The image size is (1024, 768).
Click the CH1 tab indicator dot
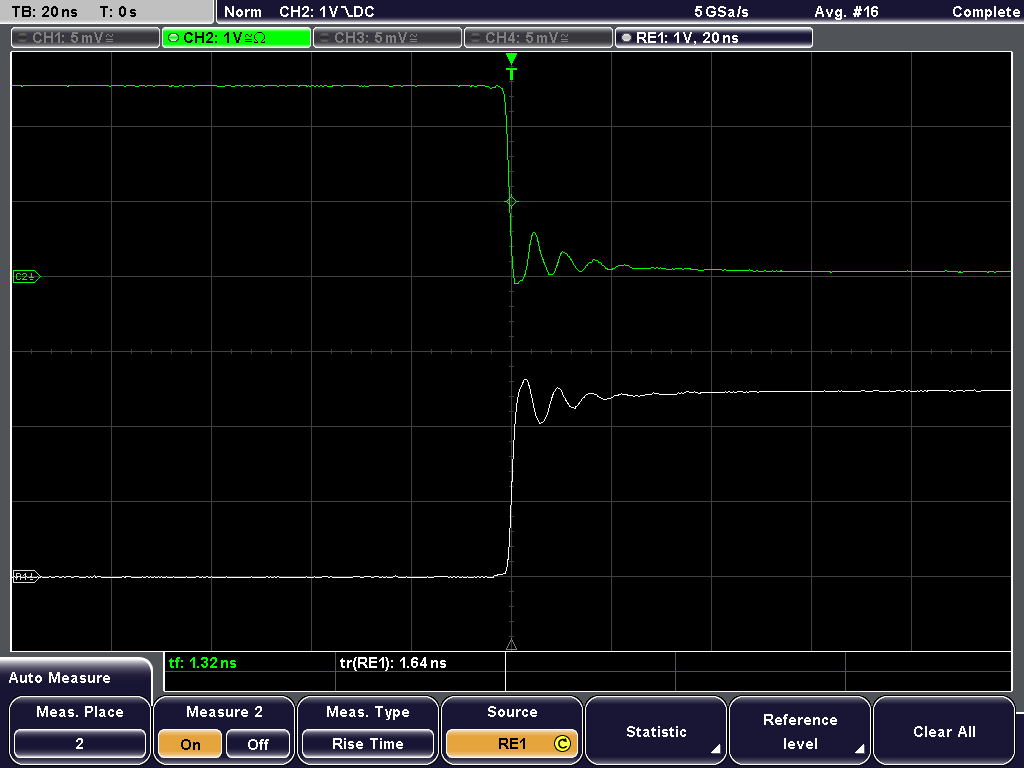(x=23, y=38)
